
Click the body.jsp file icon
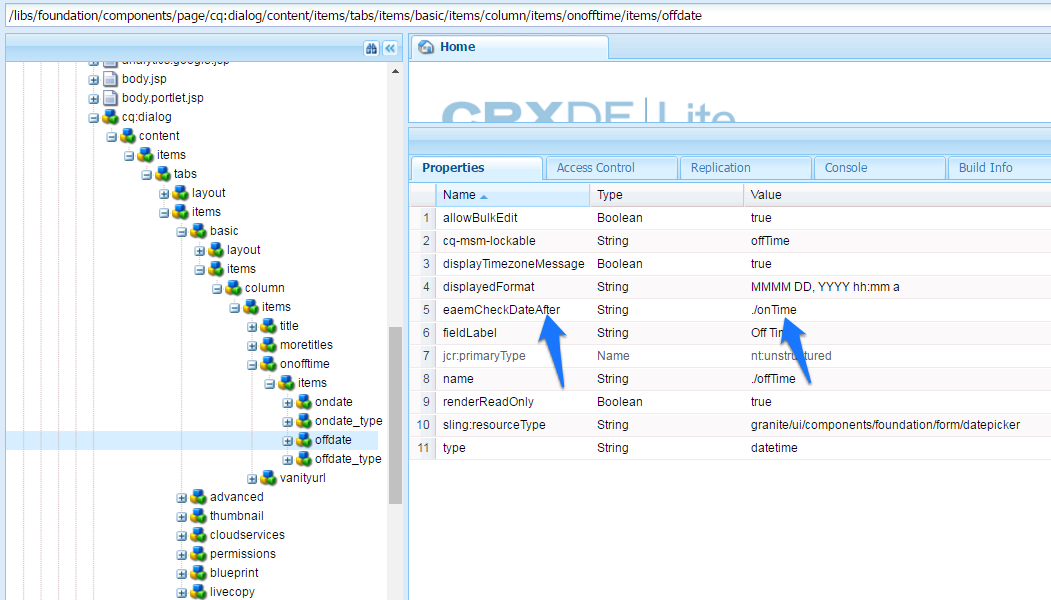click(111, 79)
